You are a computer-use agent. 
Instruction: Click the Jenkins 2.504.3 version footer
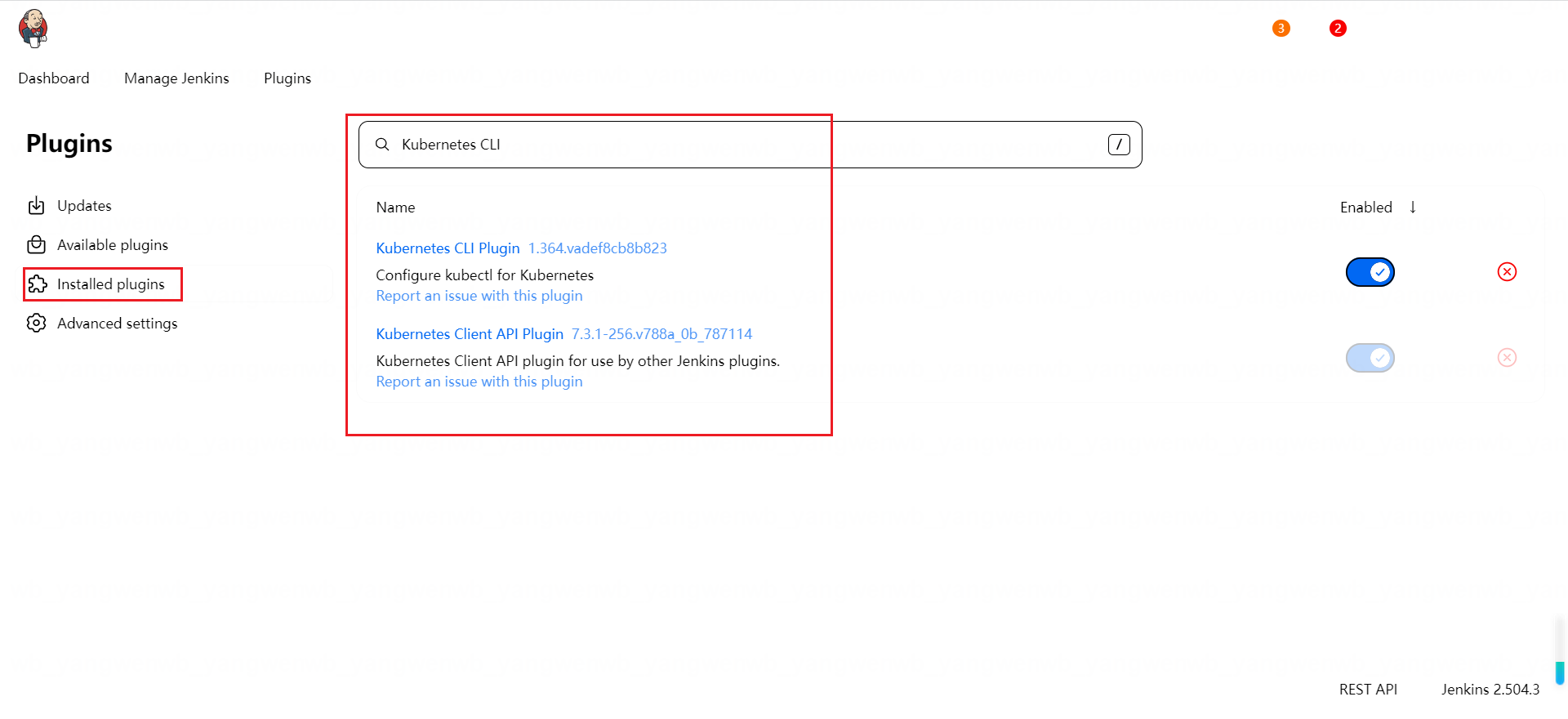1490,690
